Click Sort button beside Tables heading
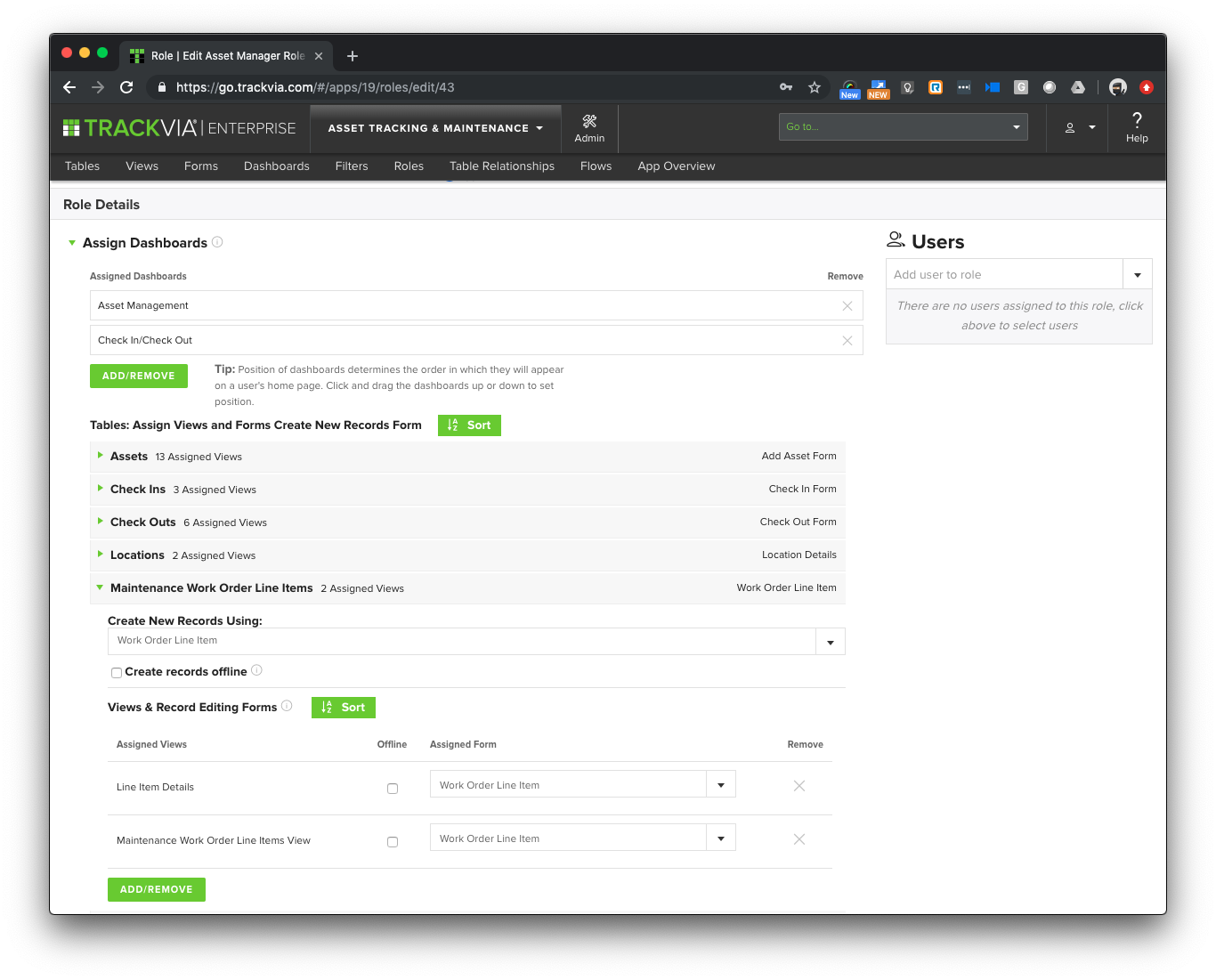This screenshot has width=1216, height=980. tap(469, 425)
